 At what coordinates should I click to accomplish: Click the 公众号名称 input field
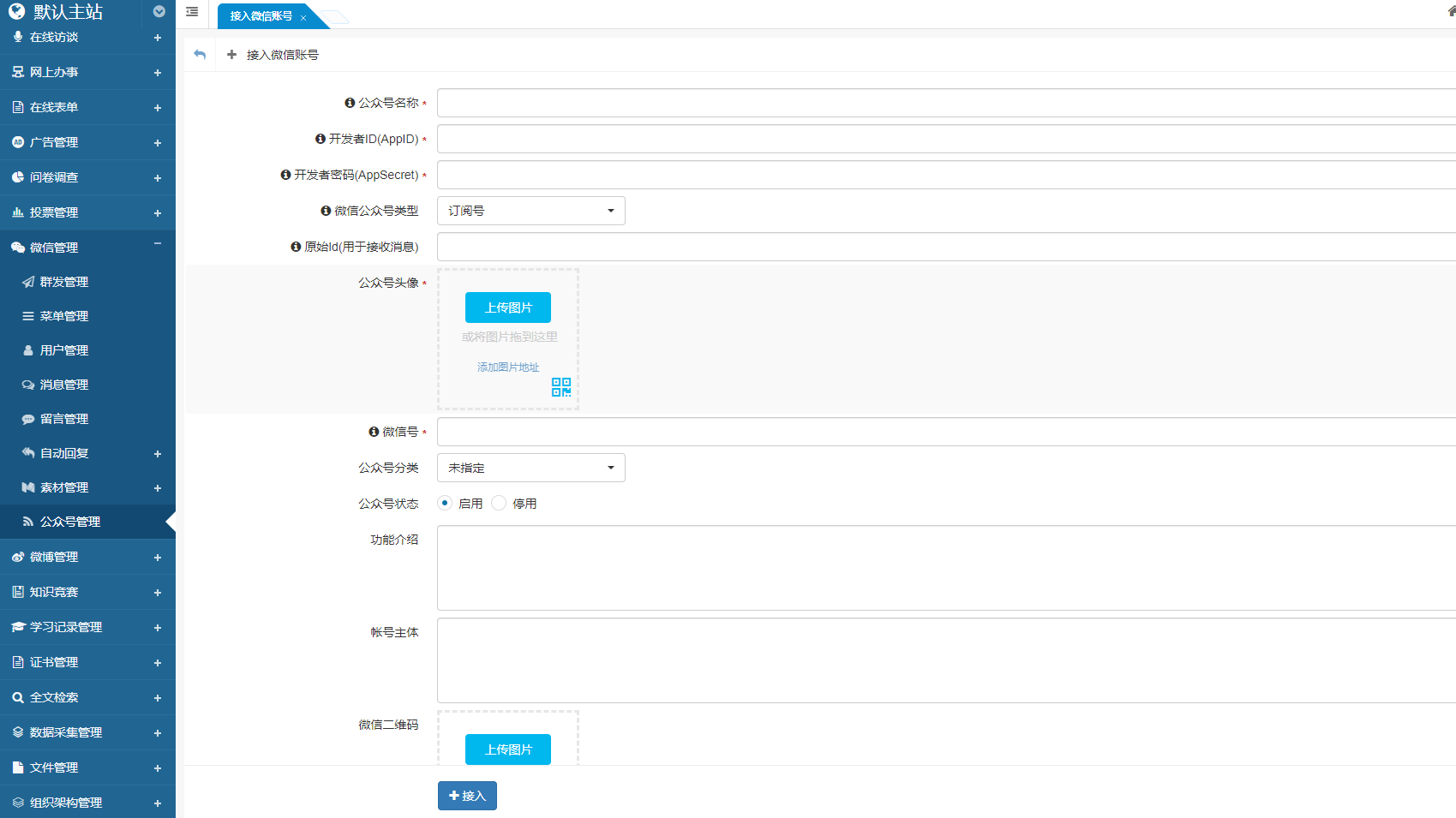click(x=943, y=103)
